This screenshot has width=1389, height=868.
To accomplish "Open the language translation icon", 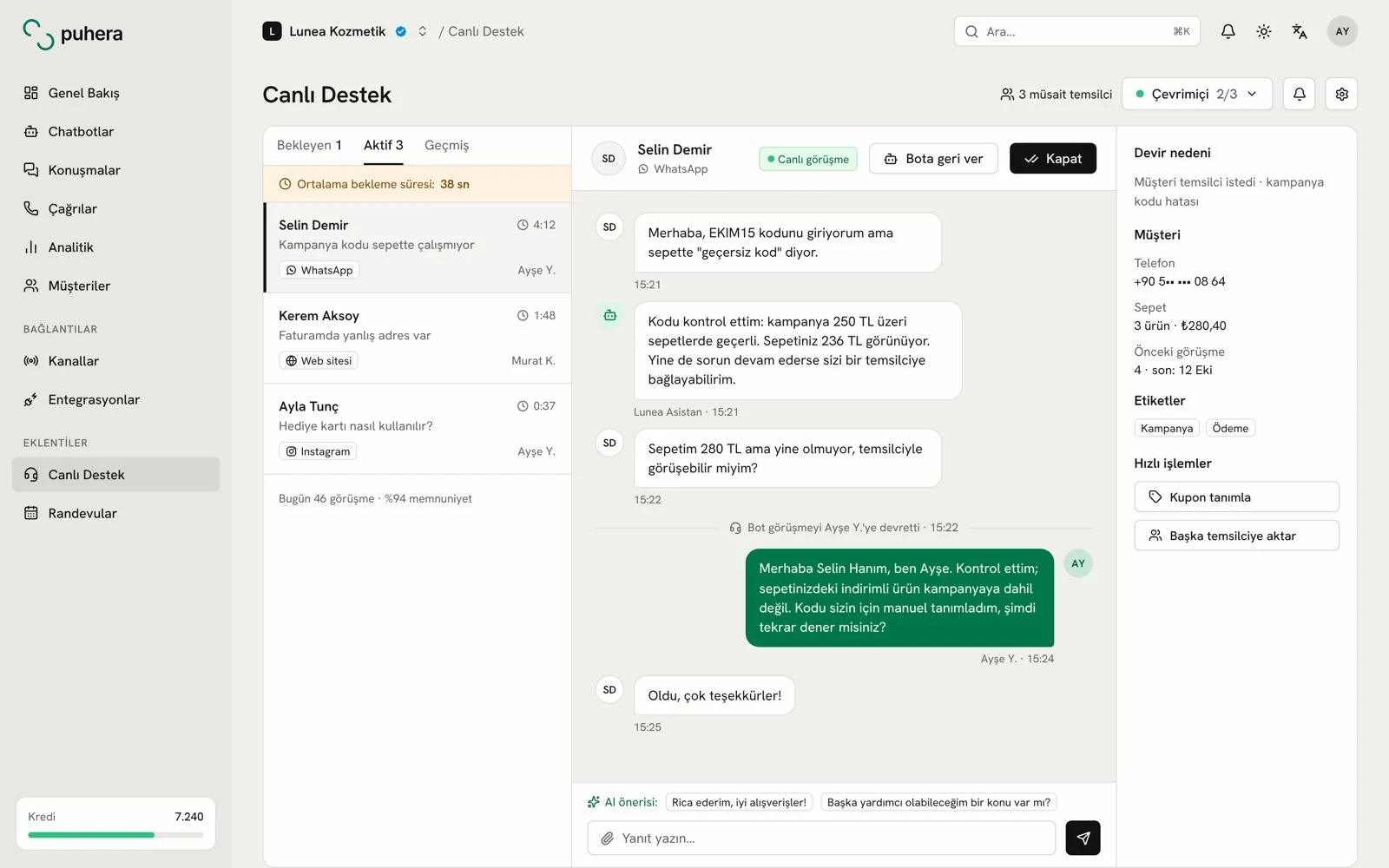I will pyautogui.click(x=1299, y=31).
